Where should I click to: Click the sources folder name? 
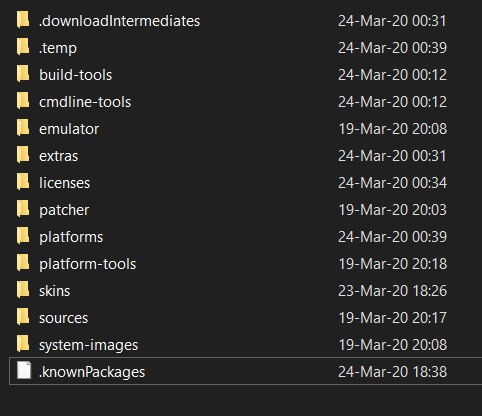click(63, 318)
